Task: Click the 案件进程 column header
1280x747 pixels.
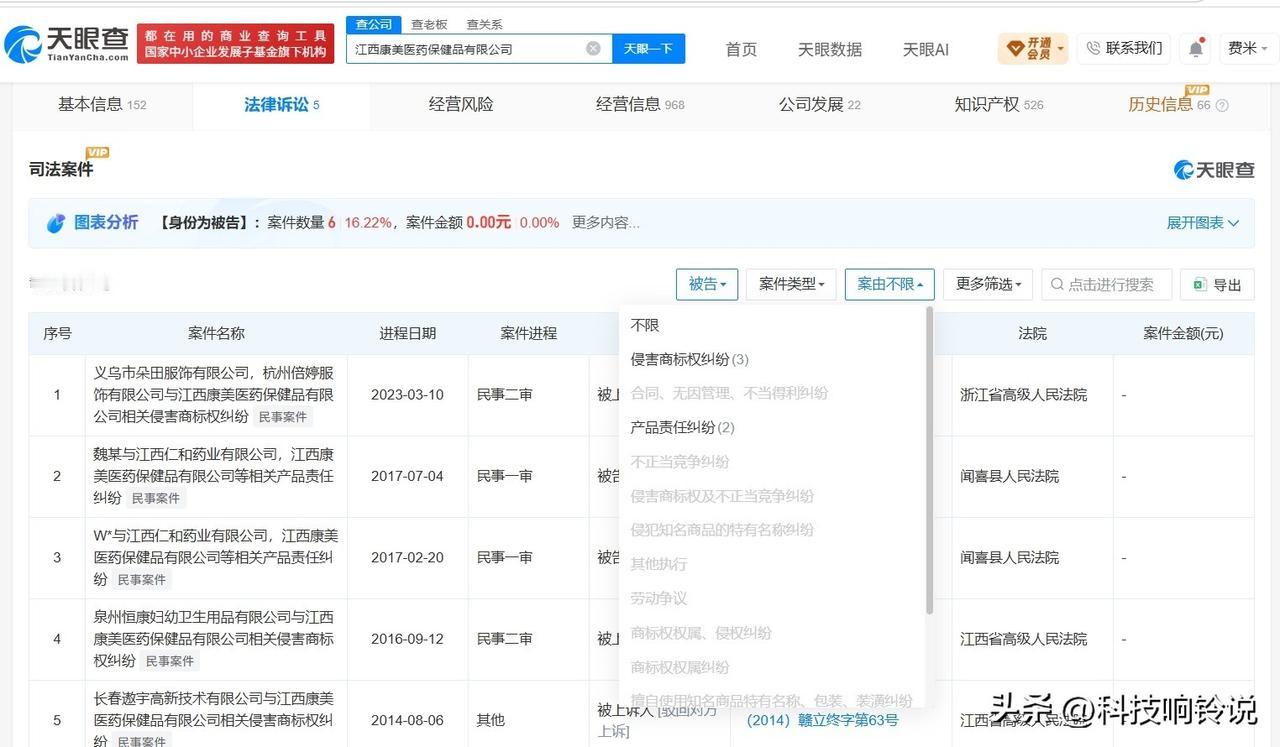Action: coord(528,333)
